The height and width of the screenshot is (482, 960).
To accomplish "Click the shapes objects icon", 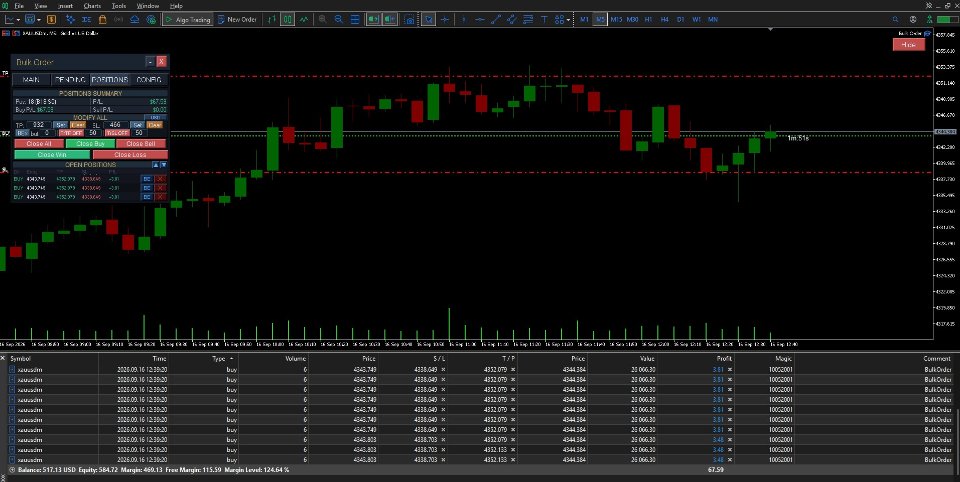I will [560, 20].
